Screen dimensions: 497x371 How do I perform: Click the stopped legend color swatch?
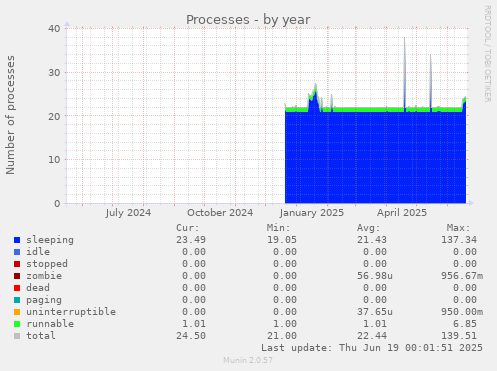click(17, 264)
